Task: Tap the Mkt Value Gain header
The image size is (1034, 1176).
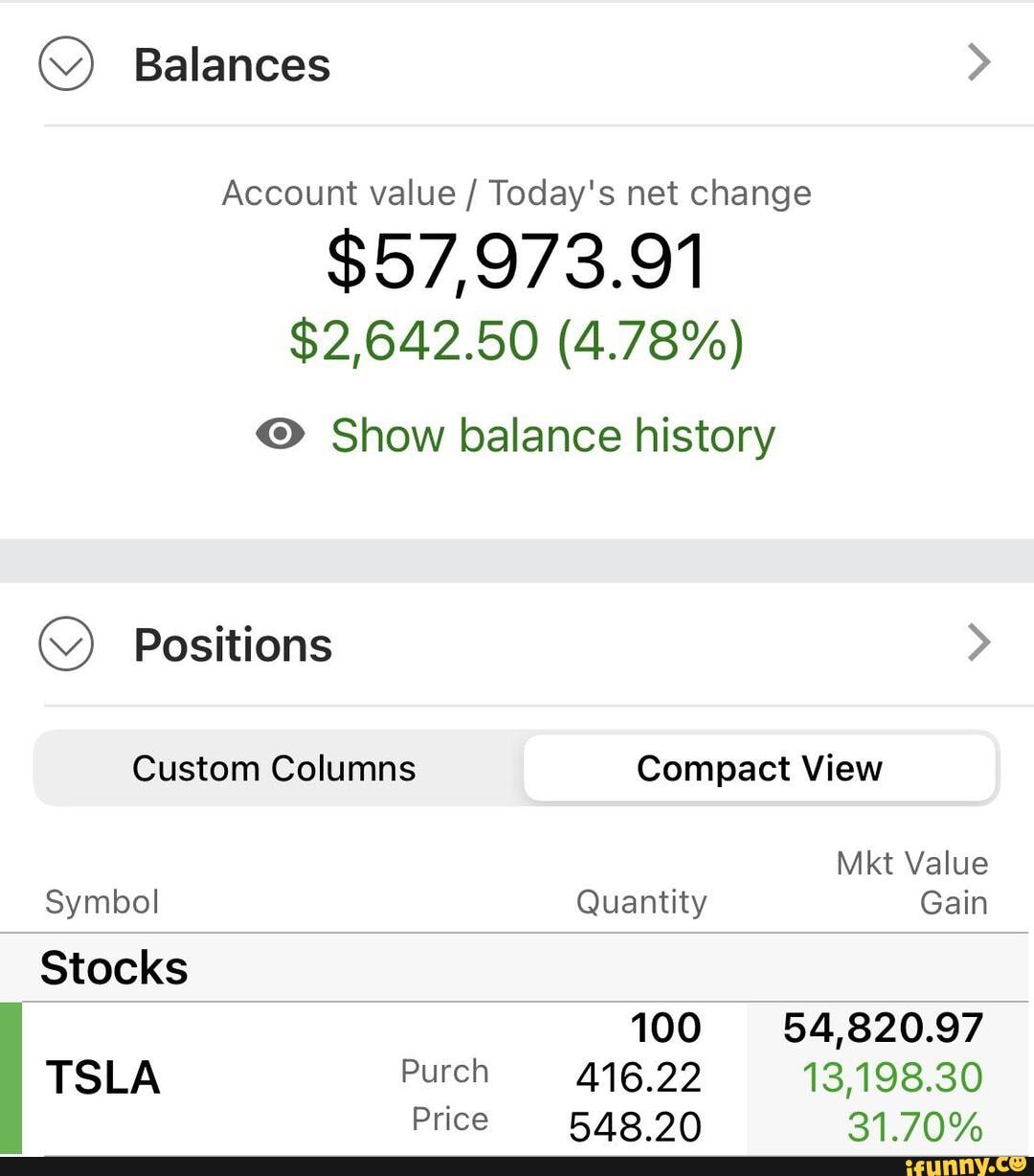Action: coord(911,882)
